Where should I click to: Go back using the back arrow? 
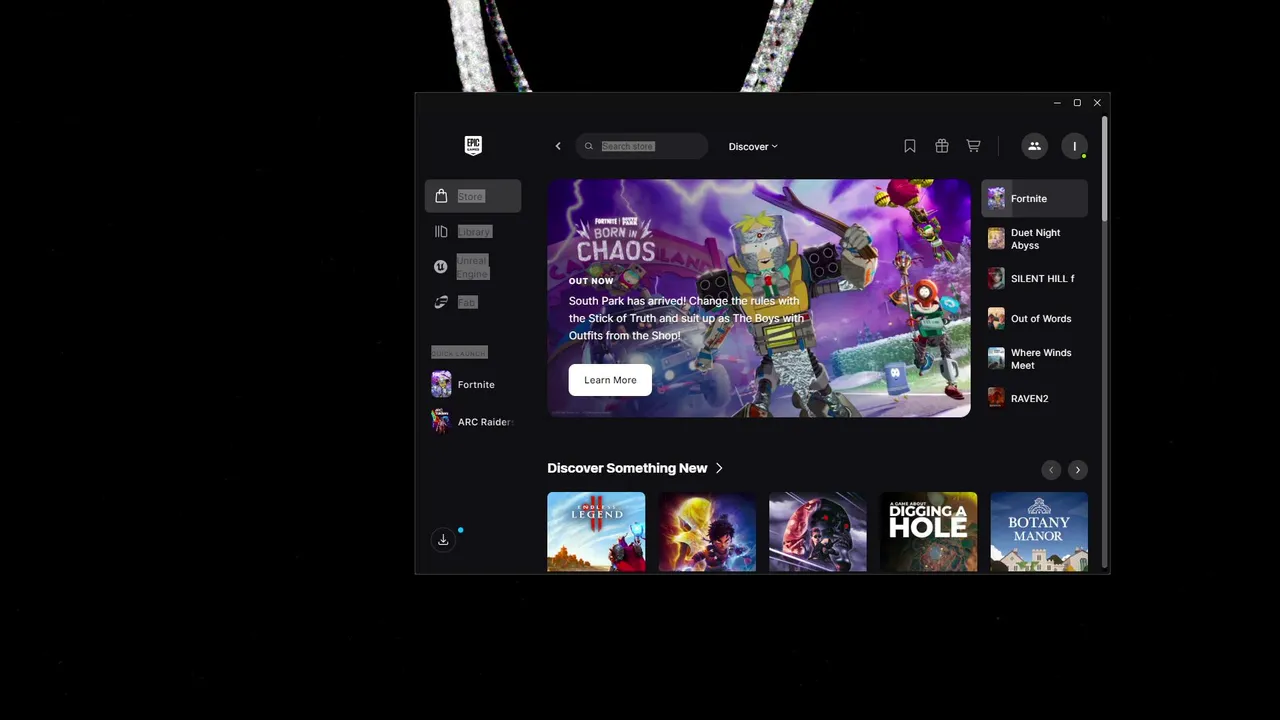click(x=558, y=146)
